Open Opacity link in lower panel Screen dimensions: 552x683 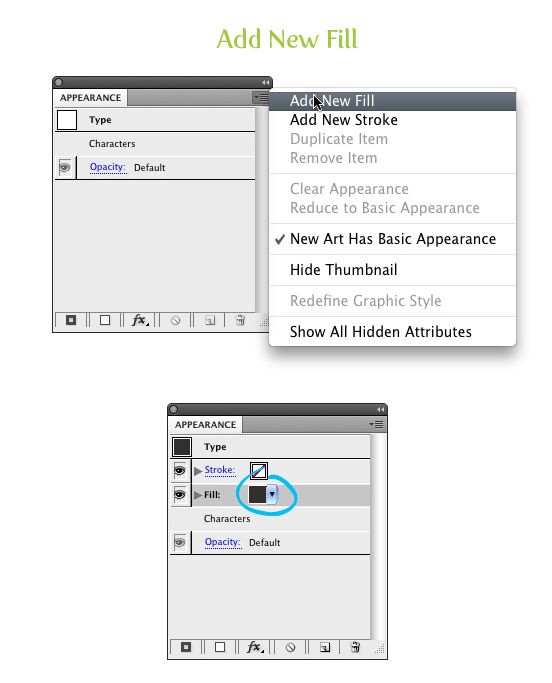pyautogui.click(x=223, y=542)
